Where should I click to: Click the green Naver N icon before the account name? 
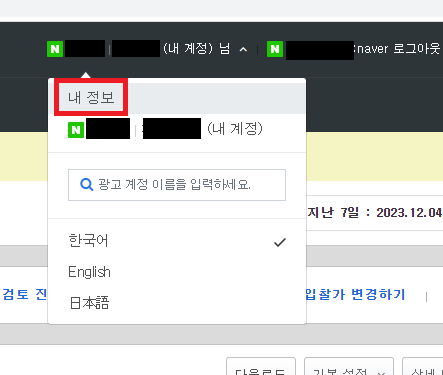(x=55, y=49)
